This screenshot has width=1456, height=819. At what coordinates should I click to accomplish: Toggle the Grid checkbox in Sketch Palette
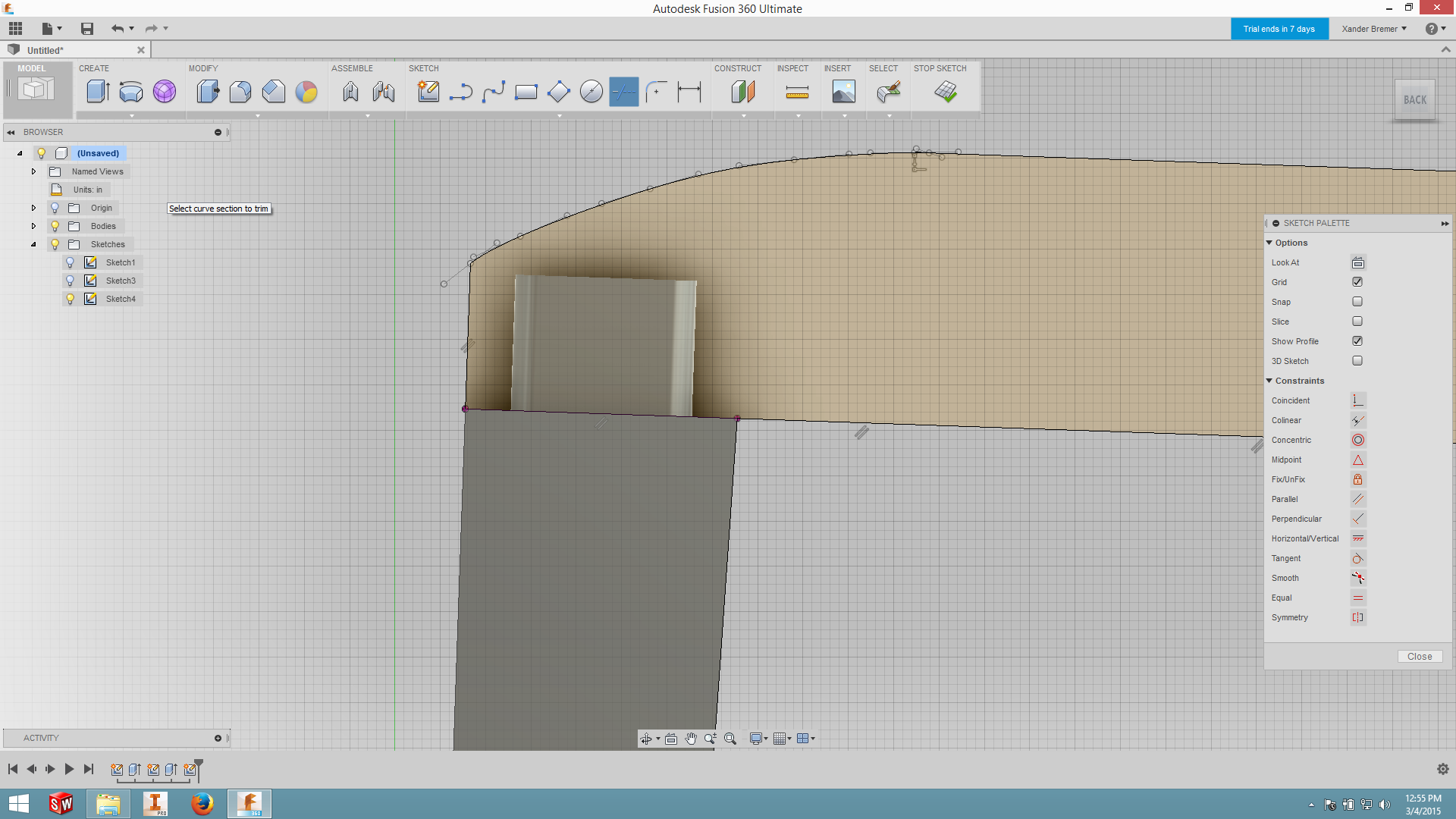click(x=1357, y=282)
